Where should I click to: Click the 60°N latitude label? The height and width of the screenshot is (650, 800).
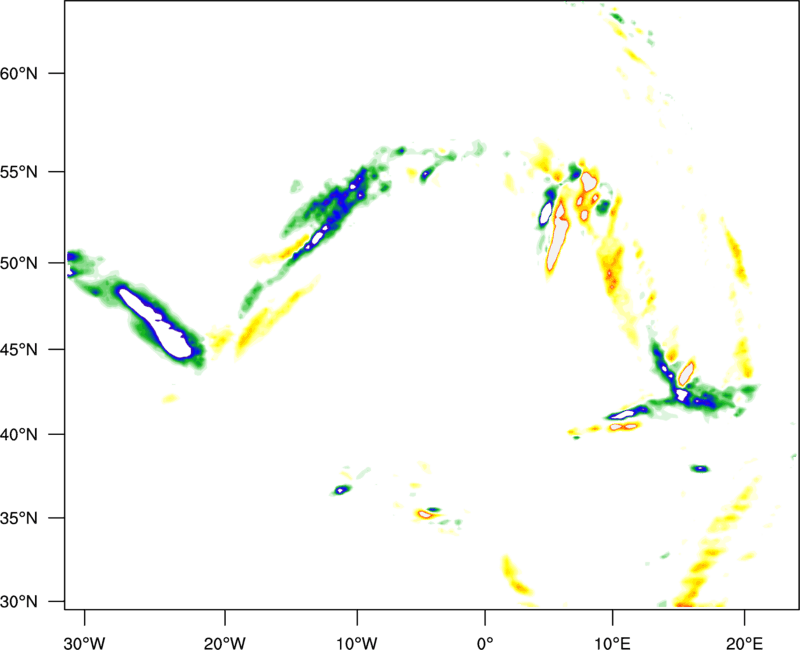click(19, 73)
